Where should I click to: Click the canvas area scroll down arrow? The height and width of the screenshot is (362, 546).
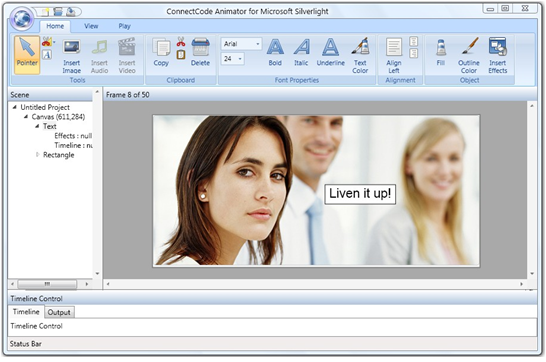click(x=532, y=274)
